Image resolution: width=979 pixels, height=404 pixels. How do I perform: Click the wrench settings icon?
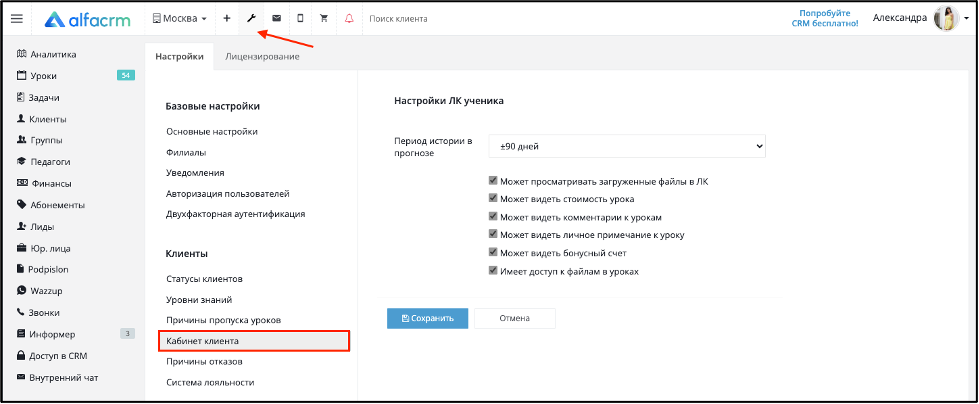(251, 19)
